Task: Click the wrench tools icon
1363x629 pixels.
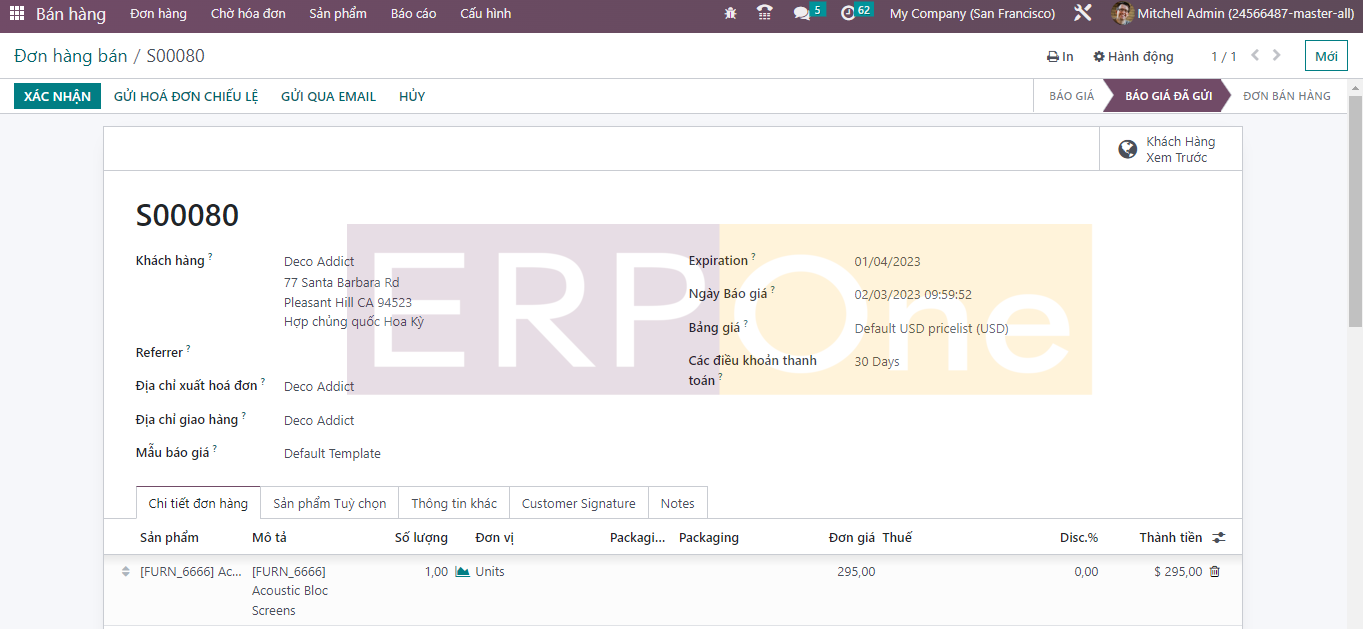Action: coord(1082,14)
